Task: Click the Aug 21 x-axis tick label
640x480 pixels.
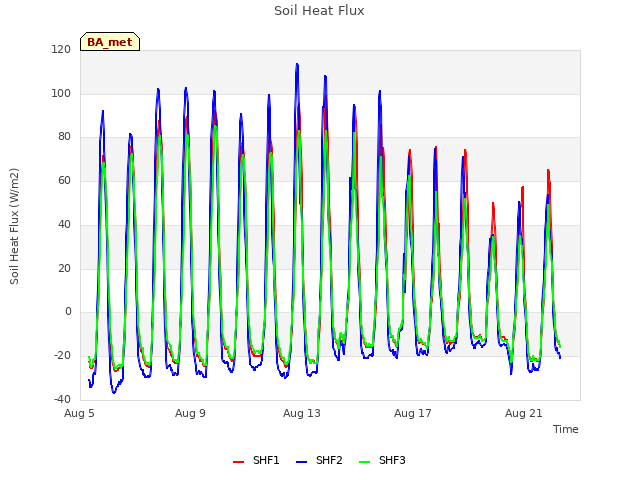Action: [x=524, y=413]
